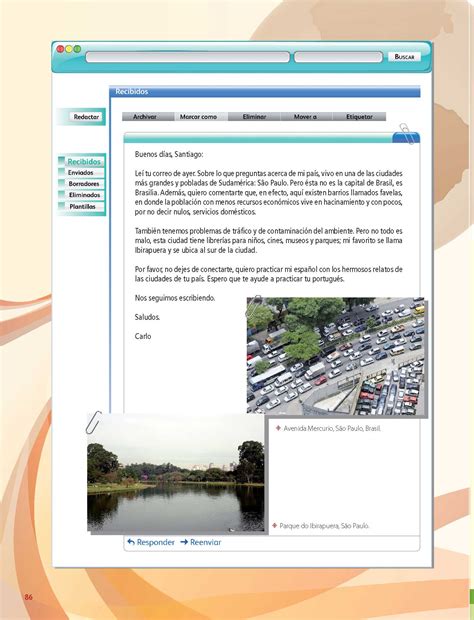Viewport: 474px width, 620px height.
Task: Click the Recibidos header bar title
Action: pyautogui.click(x=132, y=92)
